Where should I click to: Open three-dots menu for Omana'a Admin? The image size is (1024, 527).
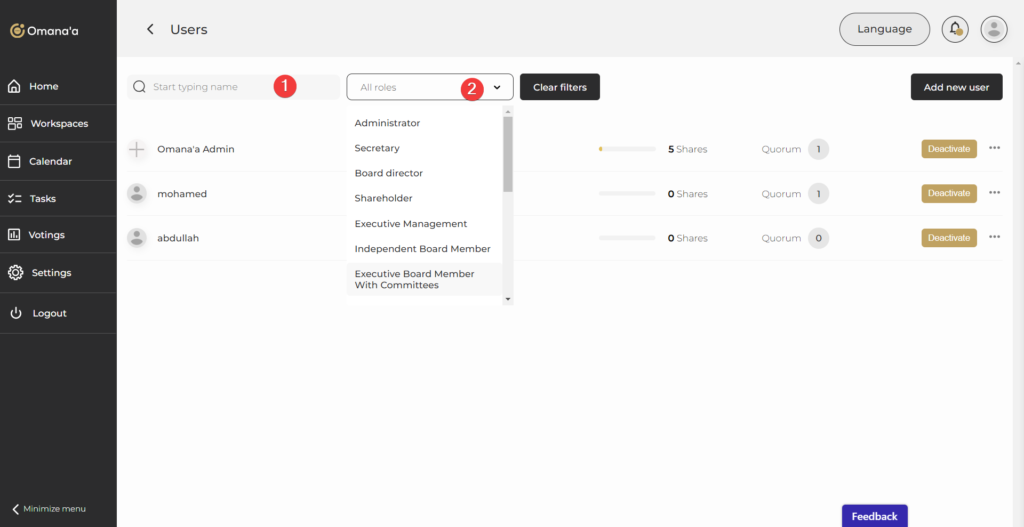[994, 148]
